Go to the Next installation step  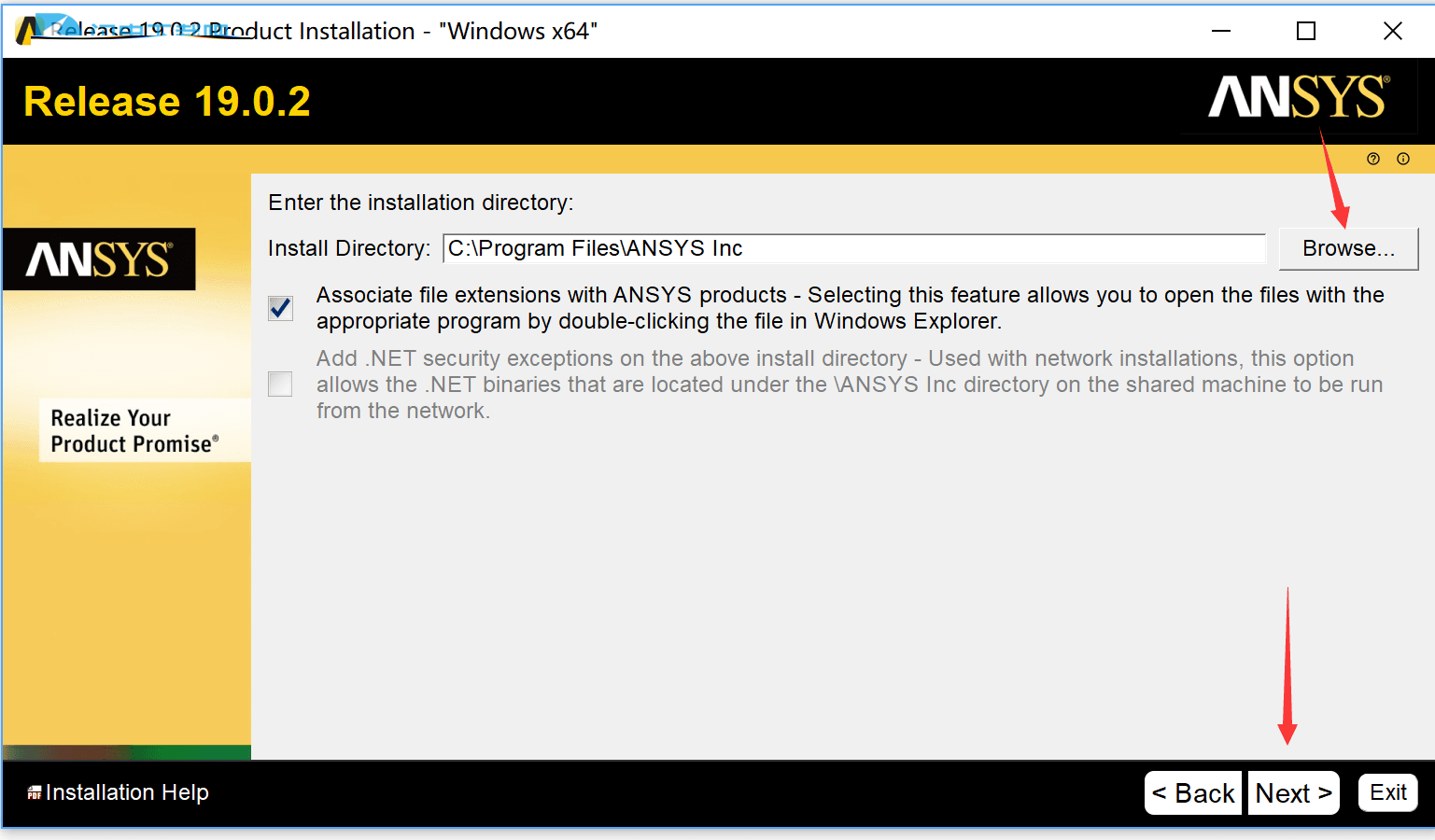1293,793
